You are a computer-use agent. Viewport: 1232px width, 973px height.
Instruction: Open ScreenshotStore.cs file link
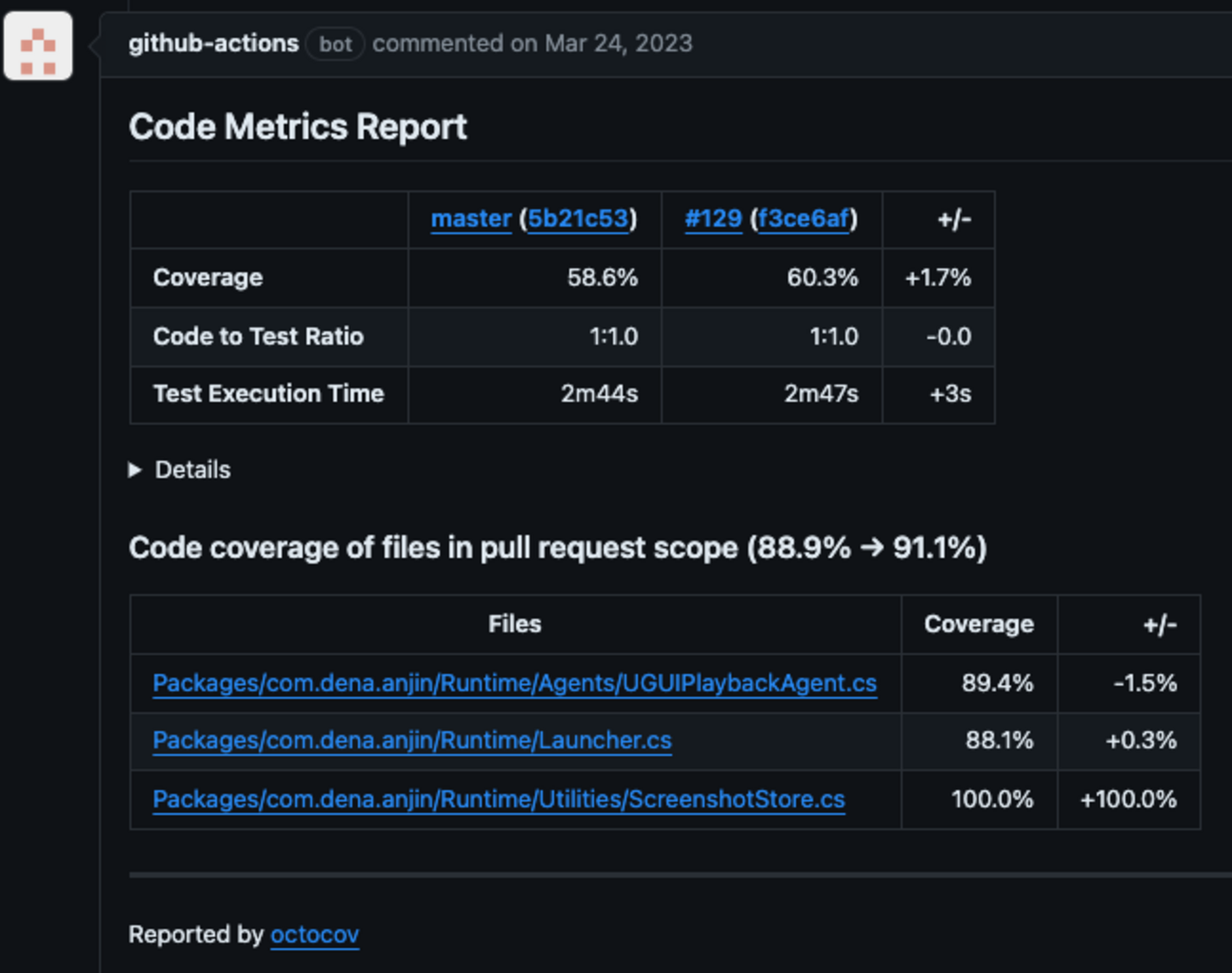click(498, 799)
